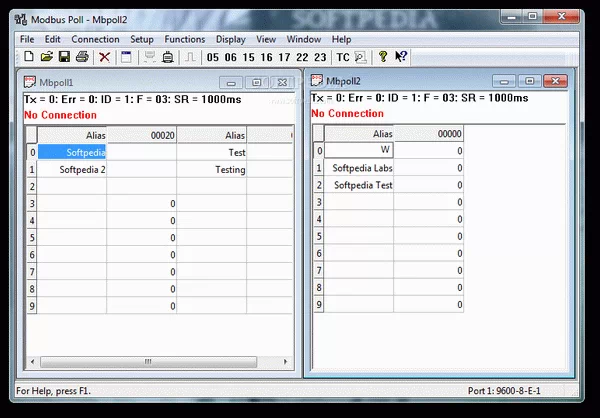The width and height of the screenshot is (600, 418).
Task: Open function 05 write single coil
Action: pos(212,57)
